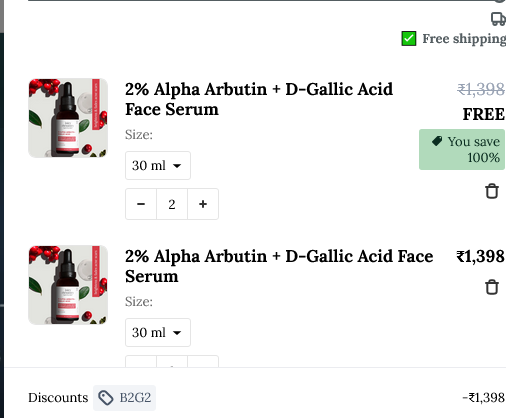Delete the free Face Serum item

coord(492,191)
